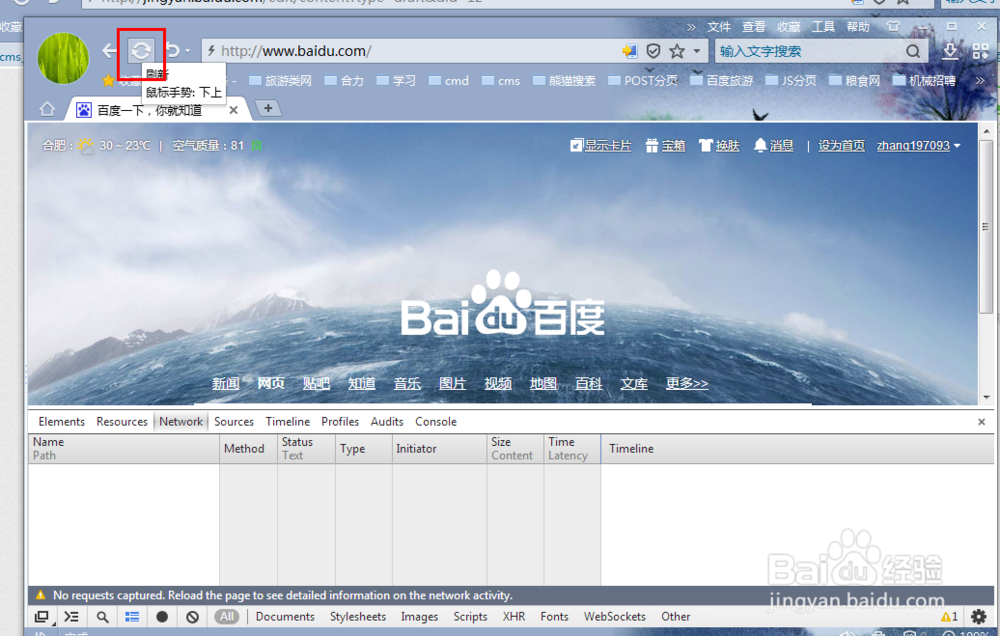Switch to the Timeline devtools tab
The width and height of the screenshot is (1000, 636).
click(288, 422)
